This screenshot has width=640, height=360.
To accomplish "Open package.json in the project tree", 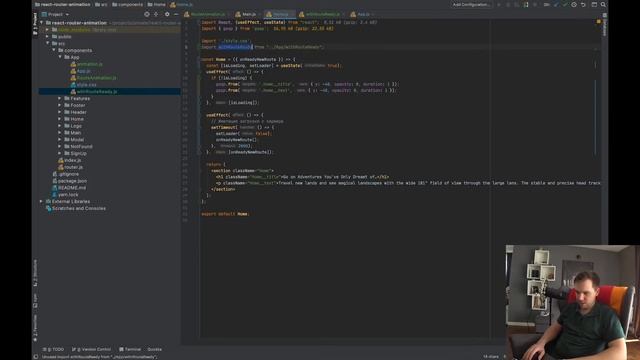I will tap(69, 181).
